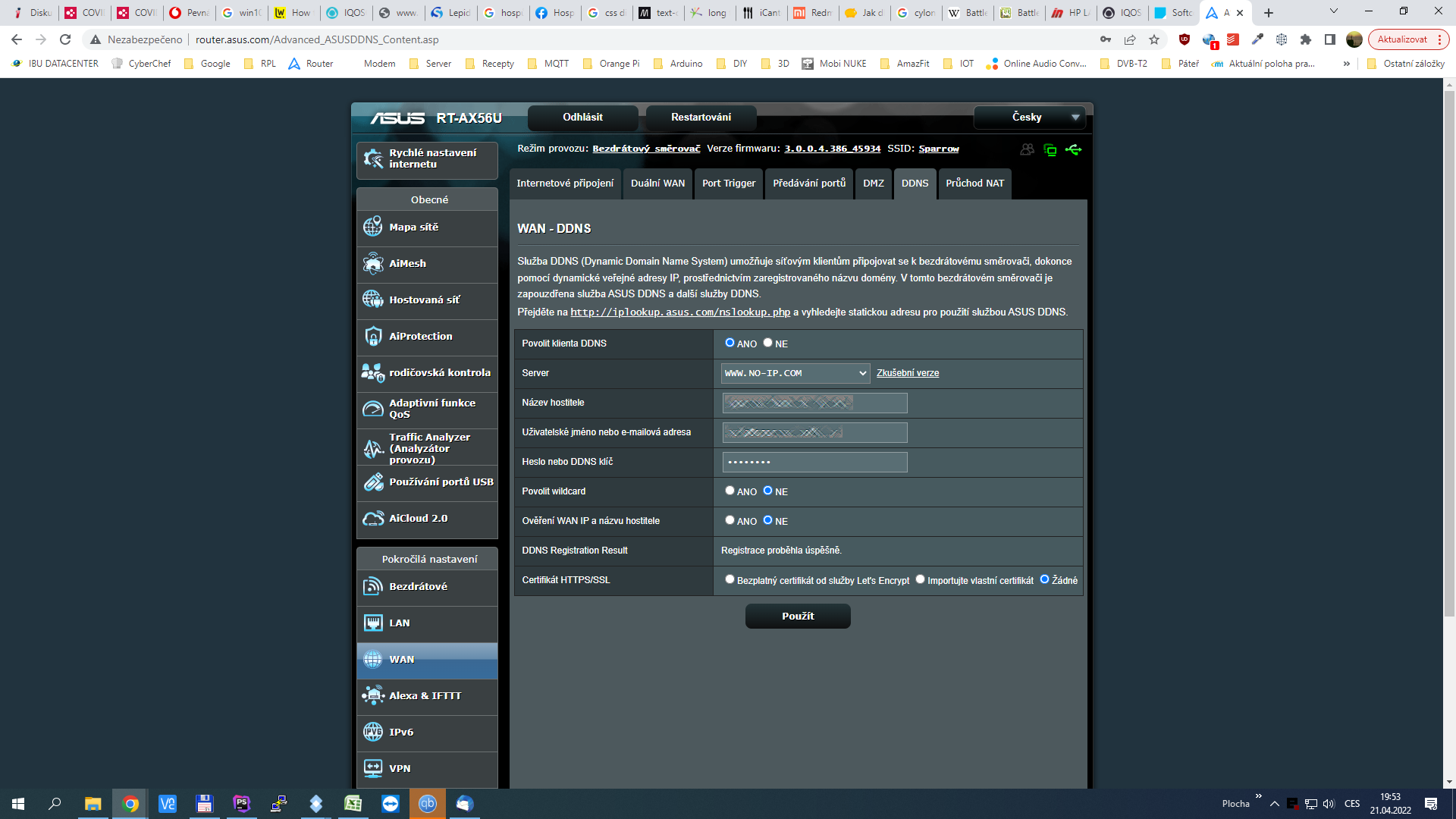Viewport: 1456px width, 819px height.
Task: Open the Zkušební verze link
Action: coord(908,373)
